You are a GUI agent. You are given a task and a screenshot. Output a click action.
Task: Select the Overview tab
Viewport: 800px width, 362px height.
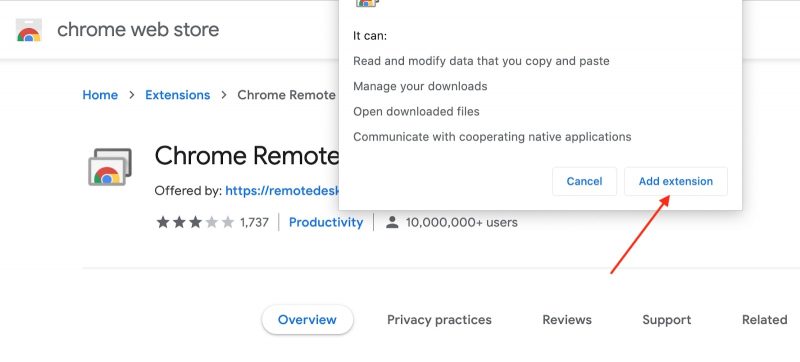(307, 320)
